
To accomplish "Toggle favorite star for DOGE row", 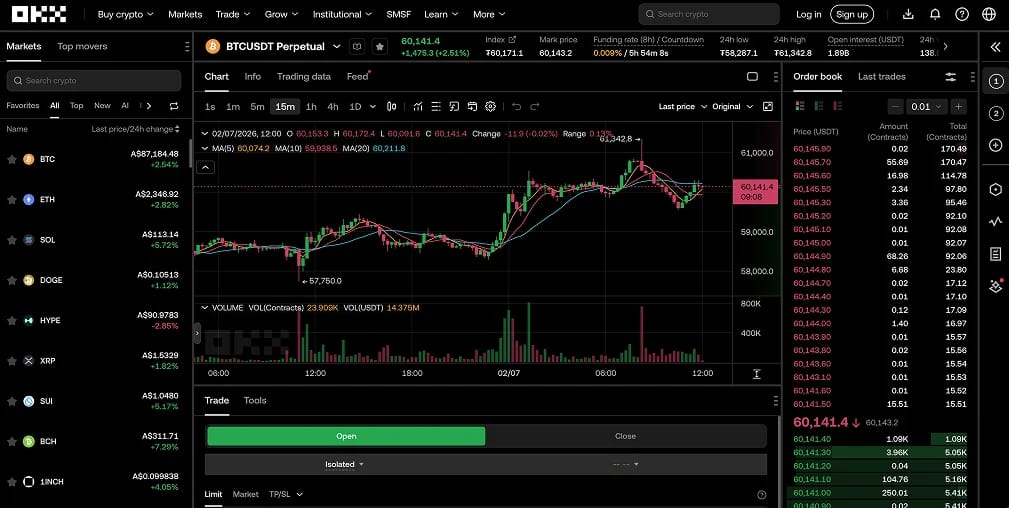I will (12, 280).
